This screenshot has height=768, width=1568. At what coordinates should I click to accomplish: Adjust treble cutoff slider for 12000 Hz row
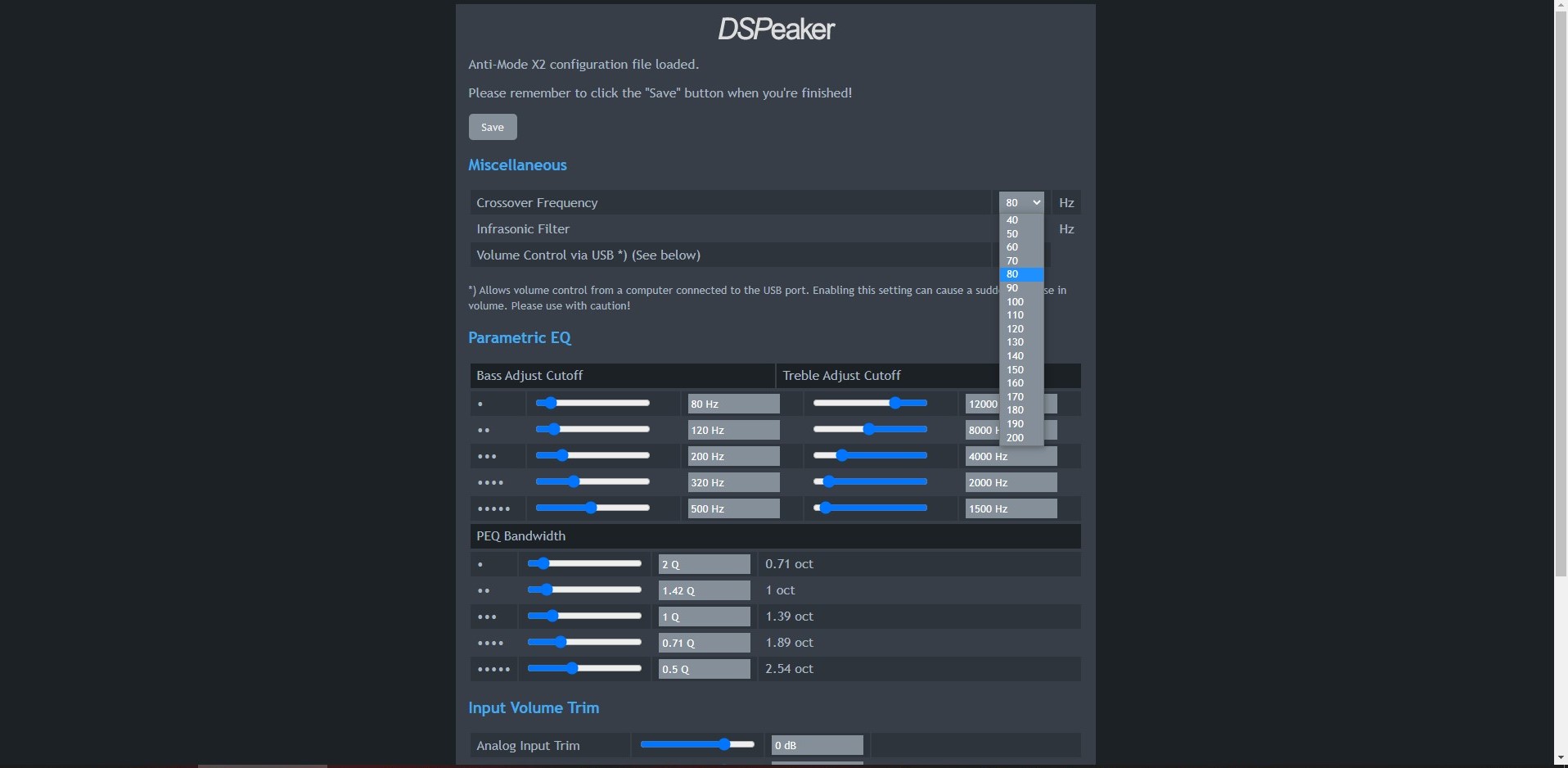point(870,403)
